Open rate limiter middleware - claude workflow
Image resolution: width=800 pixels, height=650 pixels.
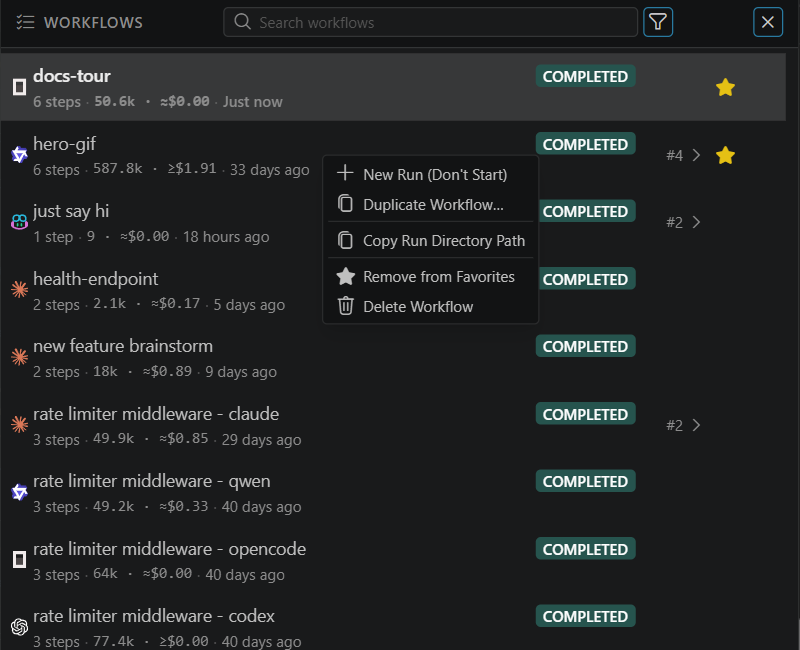tap(393, 424)
